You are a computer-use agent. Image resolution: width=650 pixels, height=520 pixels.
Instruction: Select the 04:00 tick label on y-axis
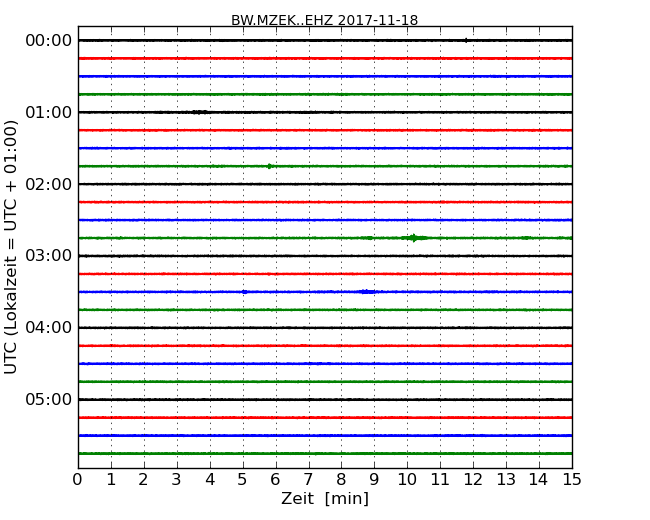click(x=48, y=328)
